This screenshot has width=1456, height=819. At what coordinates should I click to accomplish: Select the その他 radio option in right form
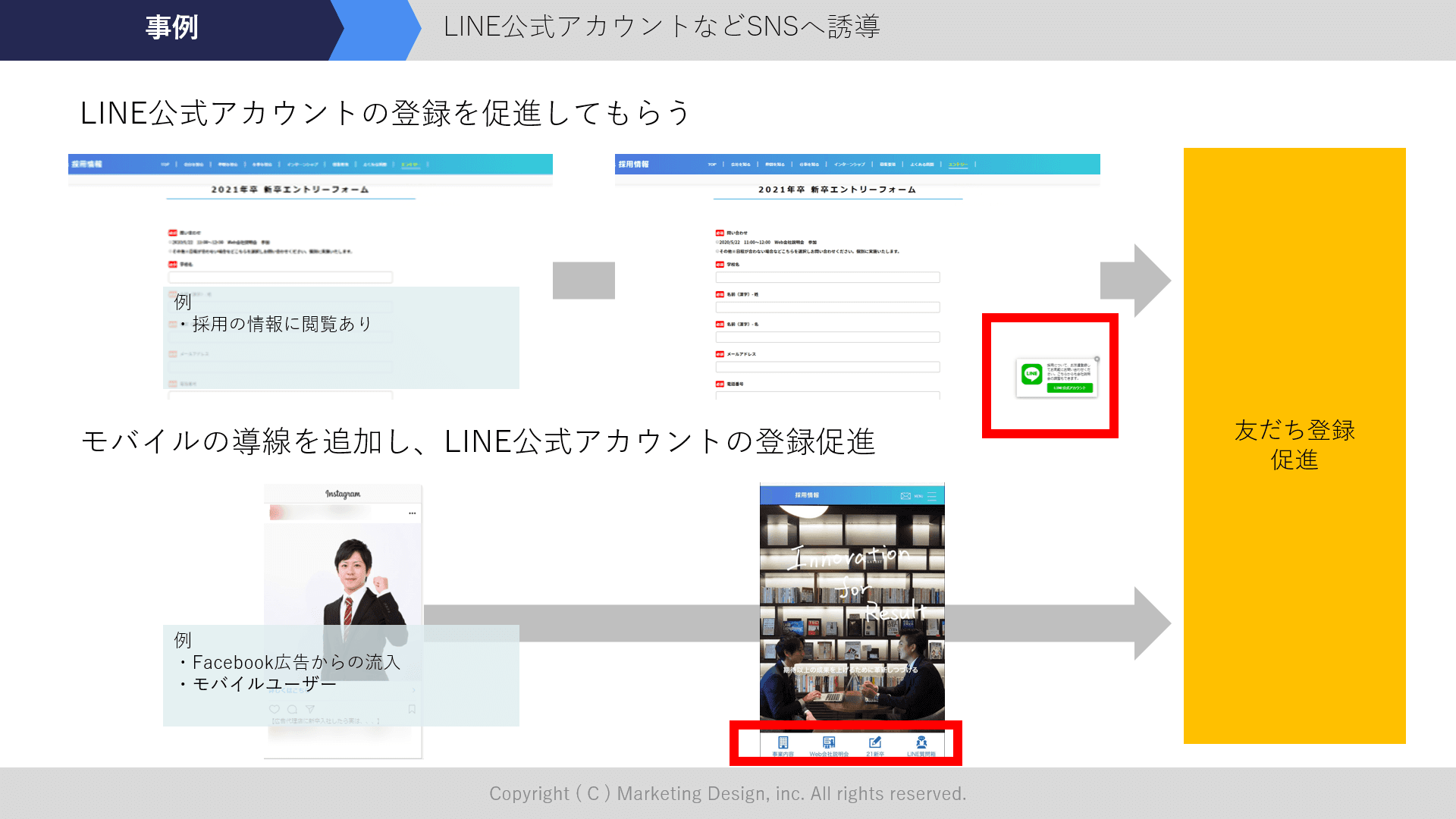[717, 251]
